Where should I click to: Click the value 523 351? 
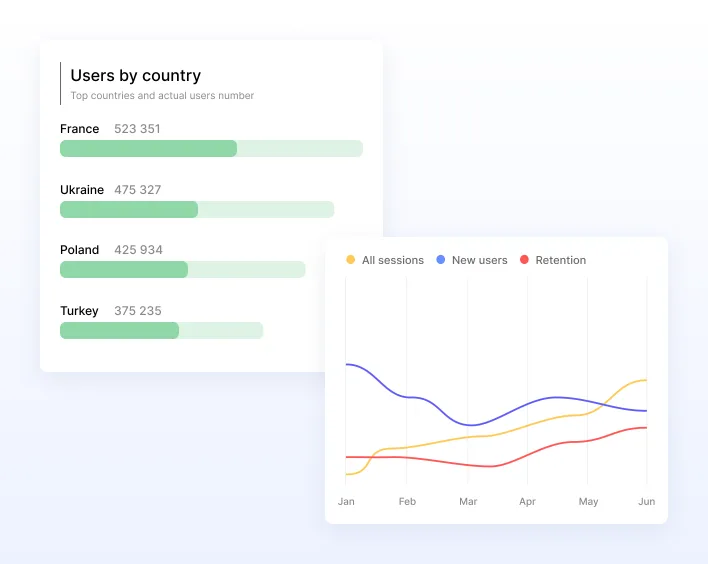[x=137, y=129]
